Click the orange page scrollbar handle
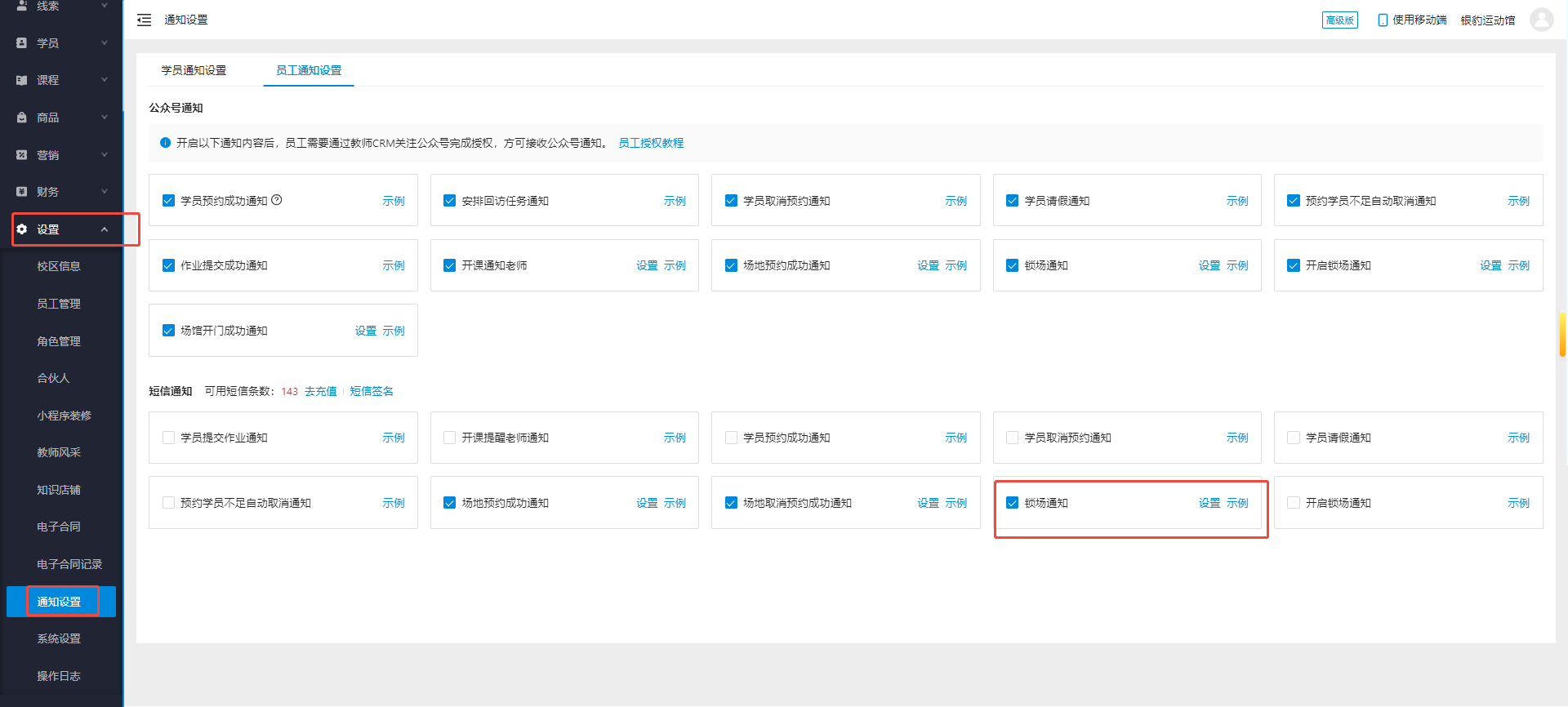This screenshot has height=707, width=1568. (x=1562, y=334)
